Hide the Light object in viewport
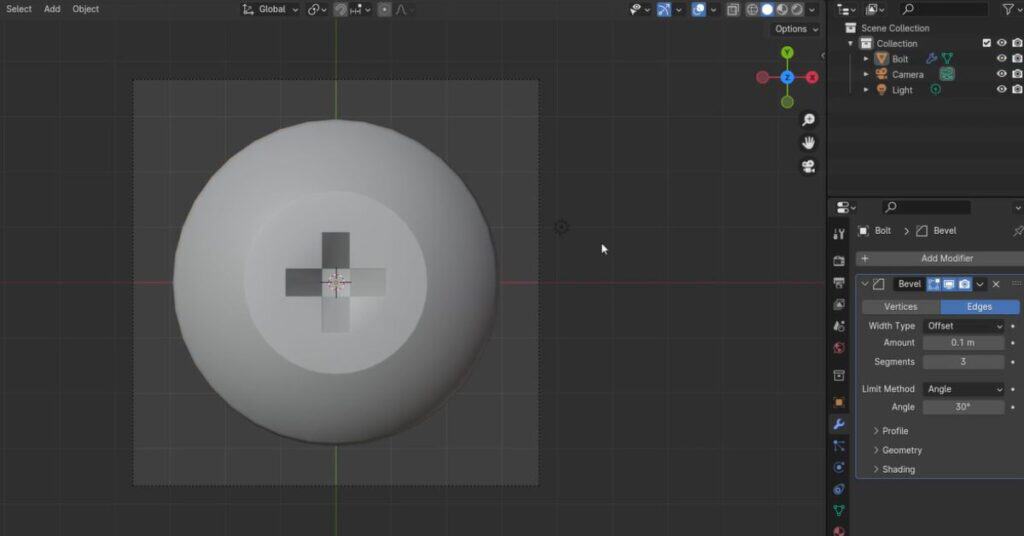The height and width of the screenshot is (536, 1024). (x=1001, y=89)
